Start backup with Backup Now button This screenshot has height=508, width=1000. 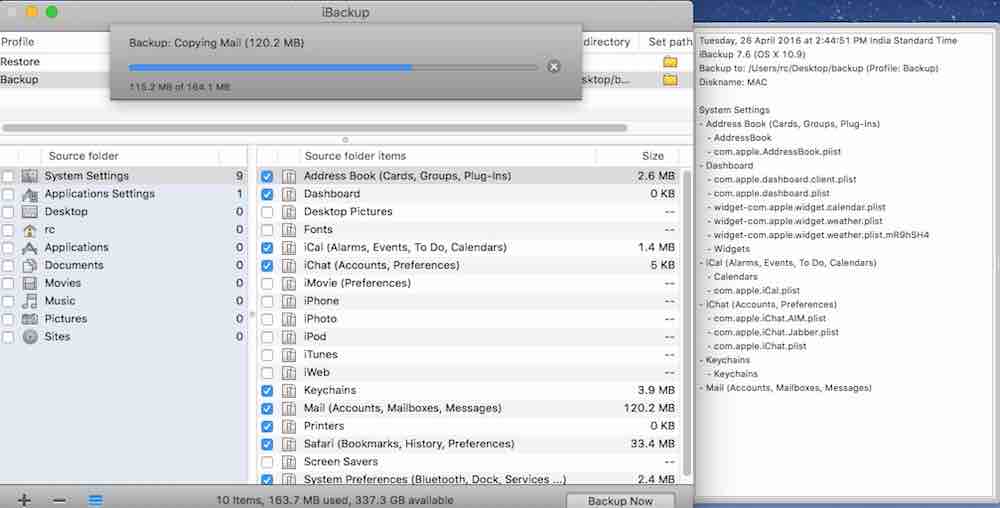click(x=620, y=500)
